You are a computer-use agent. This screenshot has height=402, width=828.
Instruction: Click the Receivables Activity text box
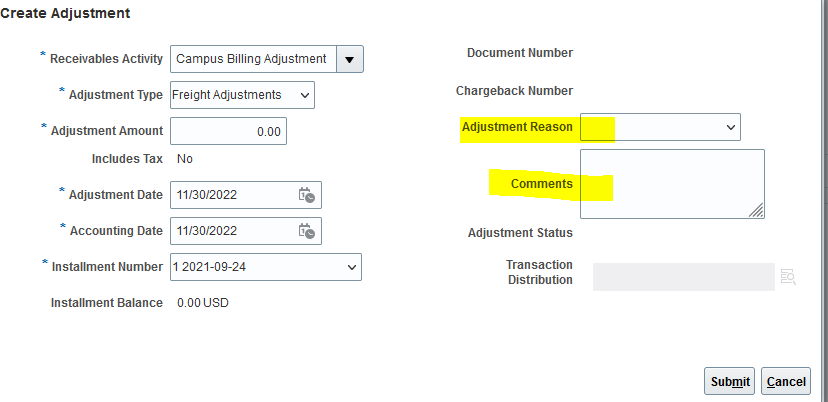pyautogui.click(x=252, y=59)
